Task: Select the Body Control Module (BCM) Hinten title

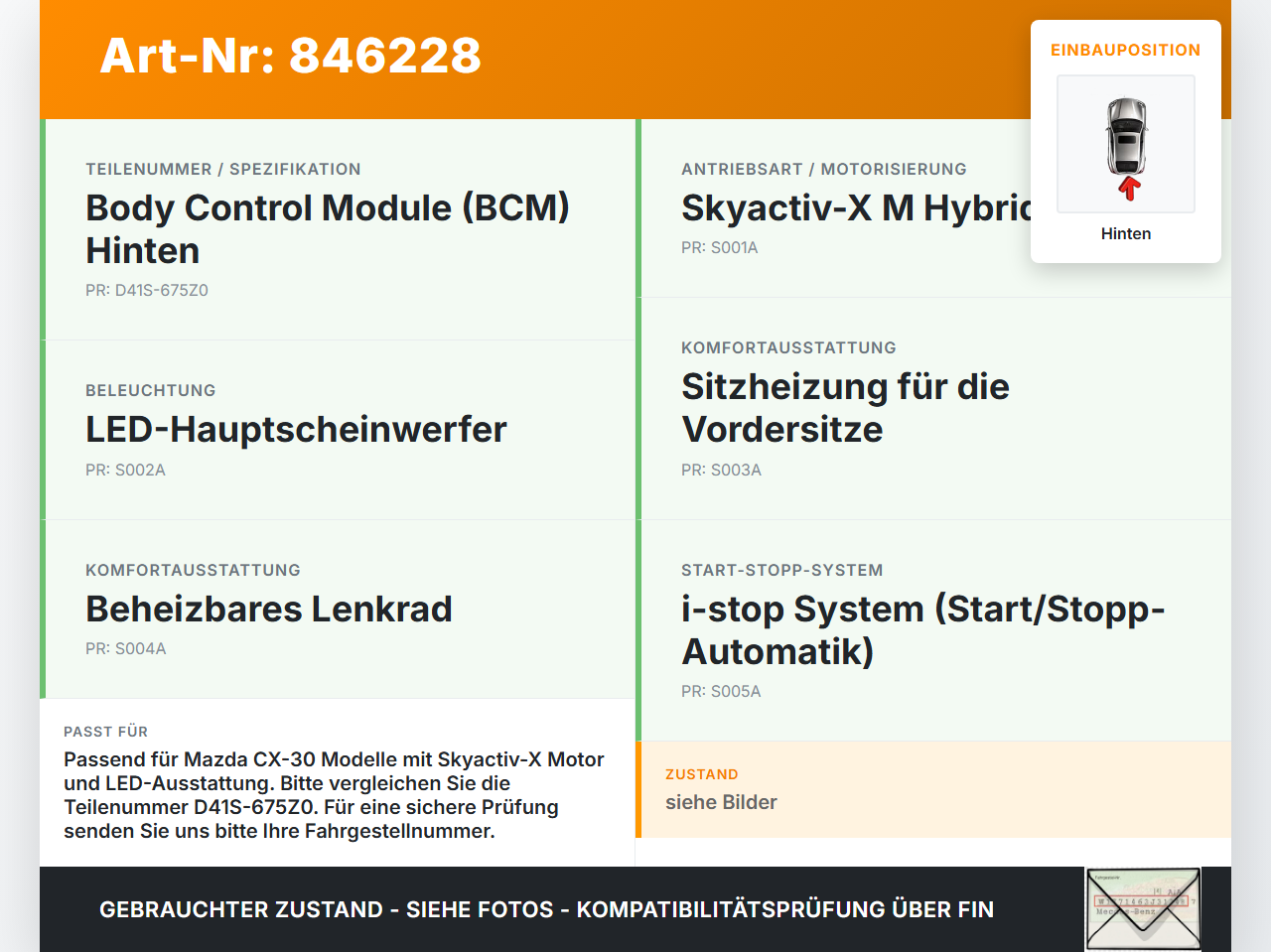Action: pos(328,229)
